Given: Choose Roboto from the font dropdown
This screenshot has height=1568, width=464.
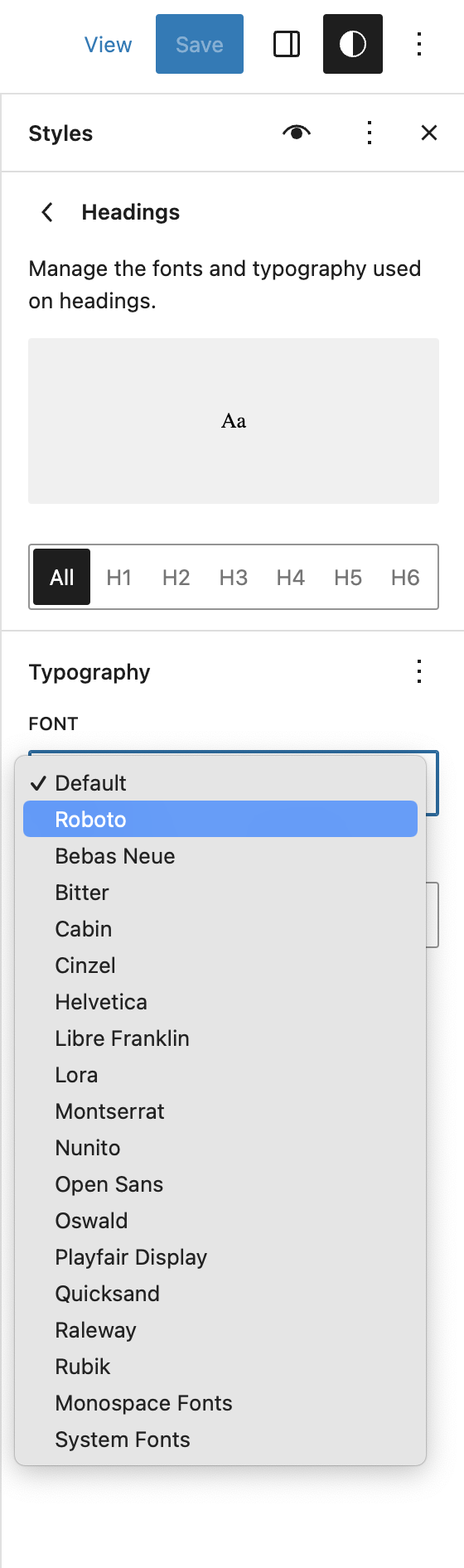Looking at the screenshot, I should pyautogui.click(x=220, y=819).
